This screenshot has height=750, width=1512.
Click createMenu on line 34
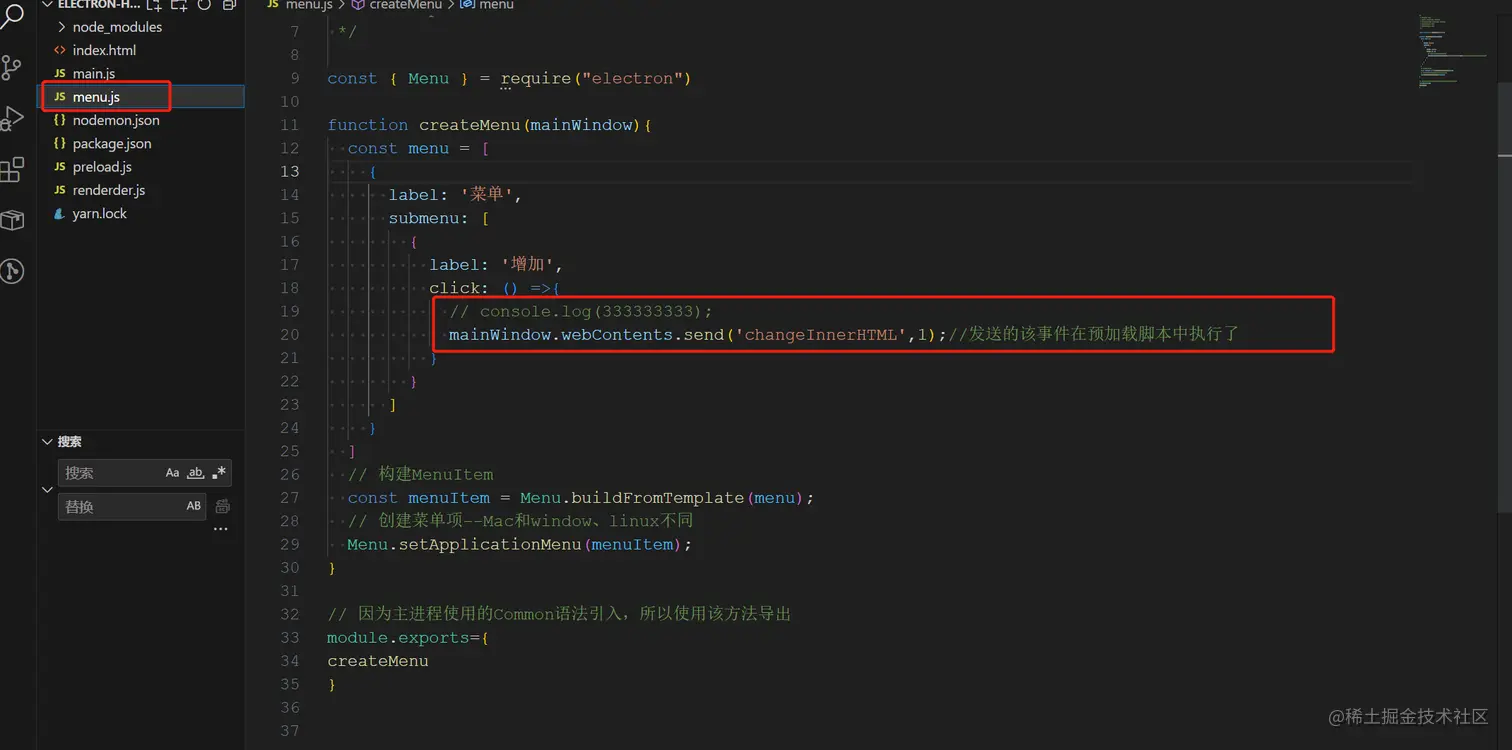click(x=378, y=660)
